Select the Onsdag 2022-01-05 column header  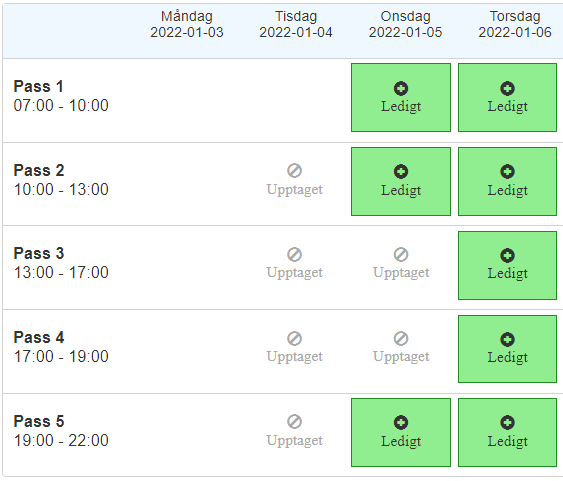point(405,24)
